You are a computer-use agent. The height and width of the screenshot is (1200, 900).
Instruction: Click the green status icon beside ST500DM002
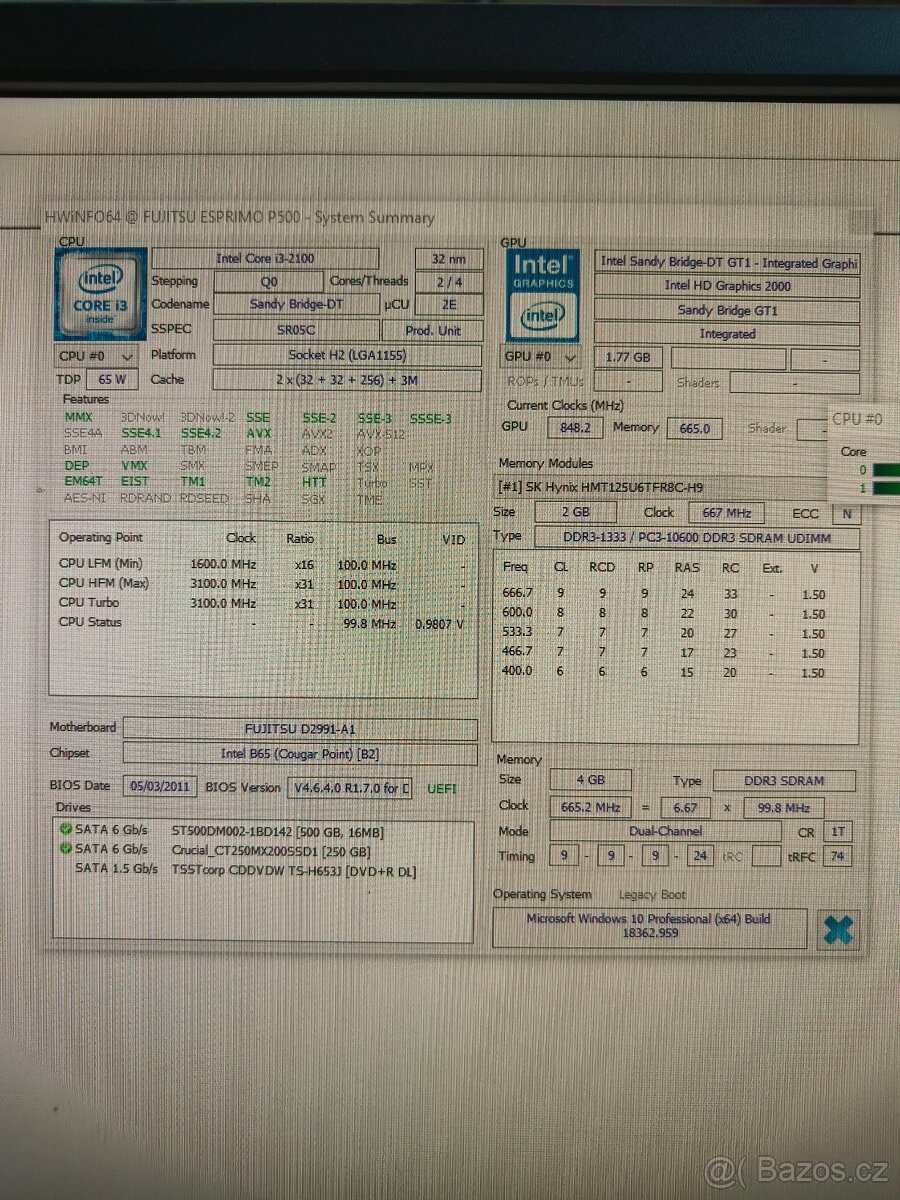[66, 830]
